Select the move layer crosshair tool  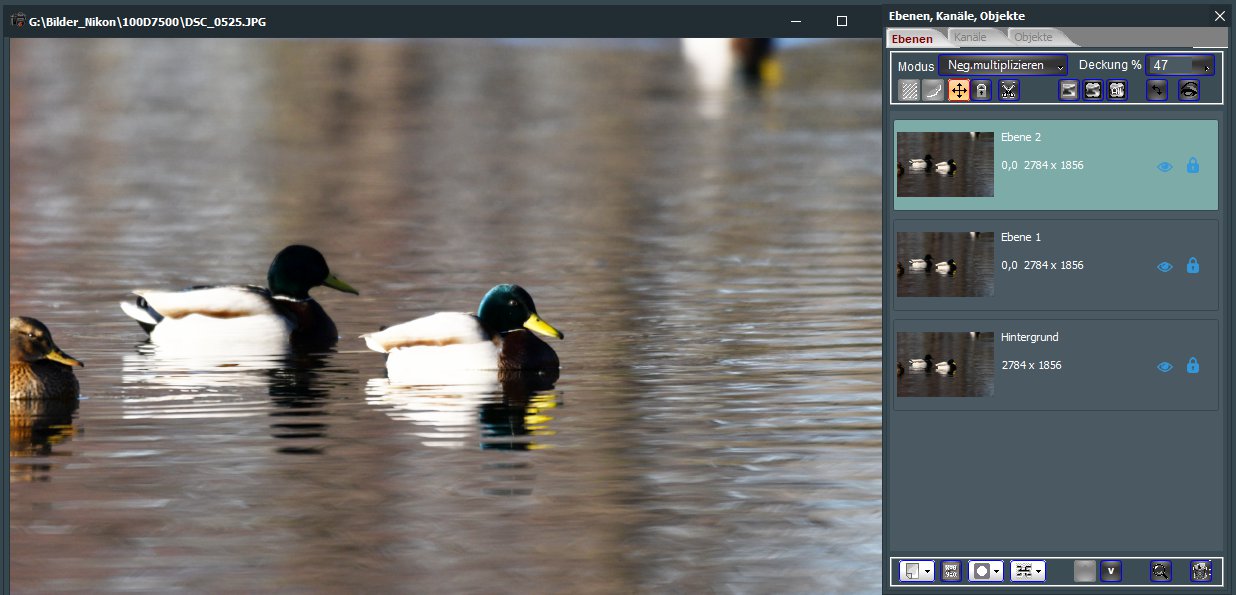click(959, 91)
